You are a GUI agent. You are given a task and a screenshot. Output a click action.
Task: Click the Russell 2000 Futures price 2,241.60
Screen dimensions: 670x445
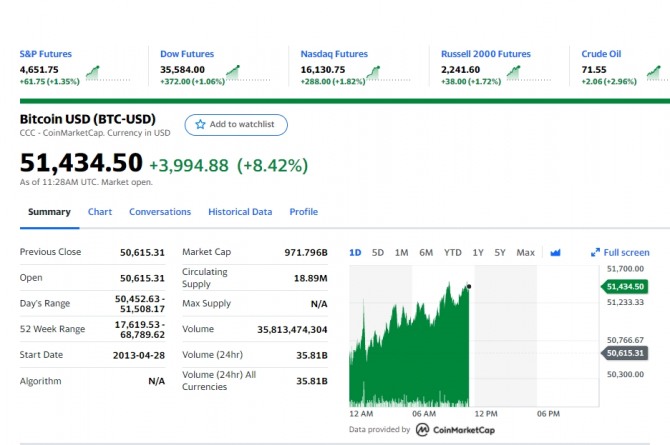tap(461, 70)
